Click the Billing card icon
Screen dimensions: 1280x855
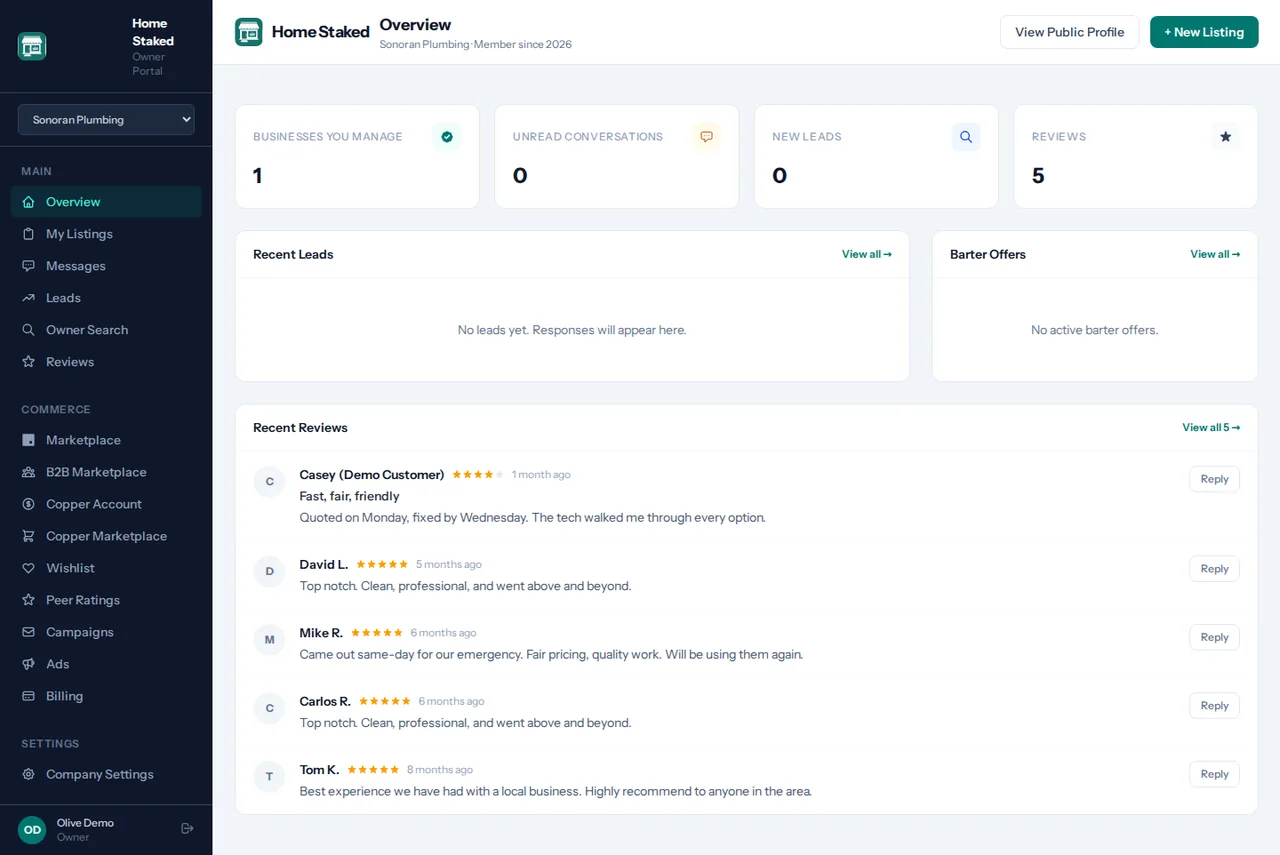28,696
